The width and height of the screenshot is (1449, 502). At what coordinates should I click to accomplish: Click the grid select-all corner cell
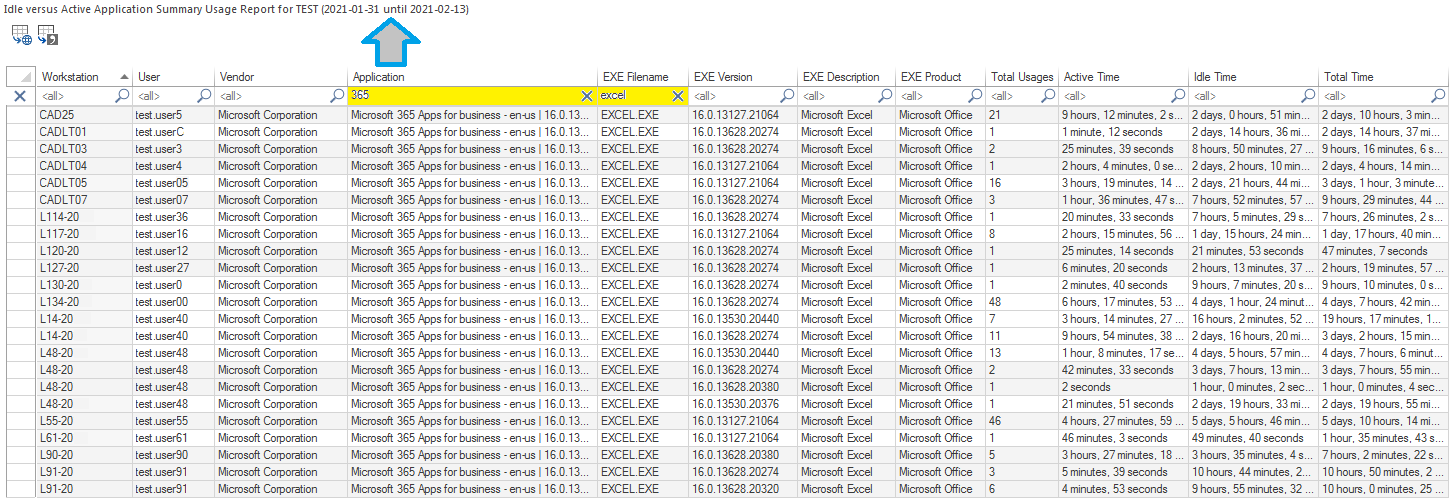(19, 77)
